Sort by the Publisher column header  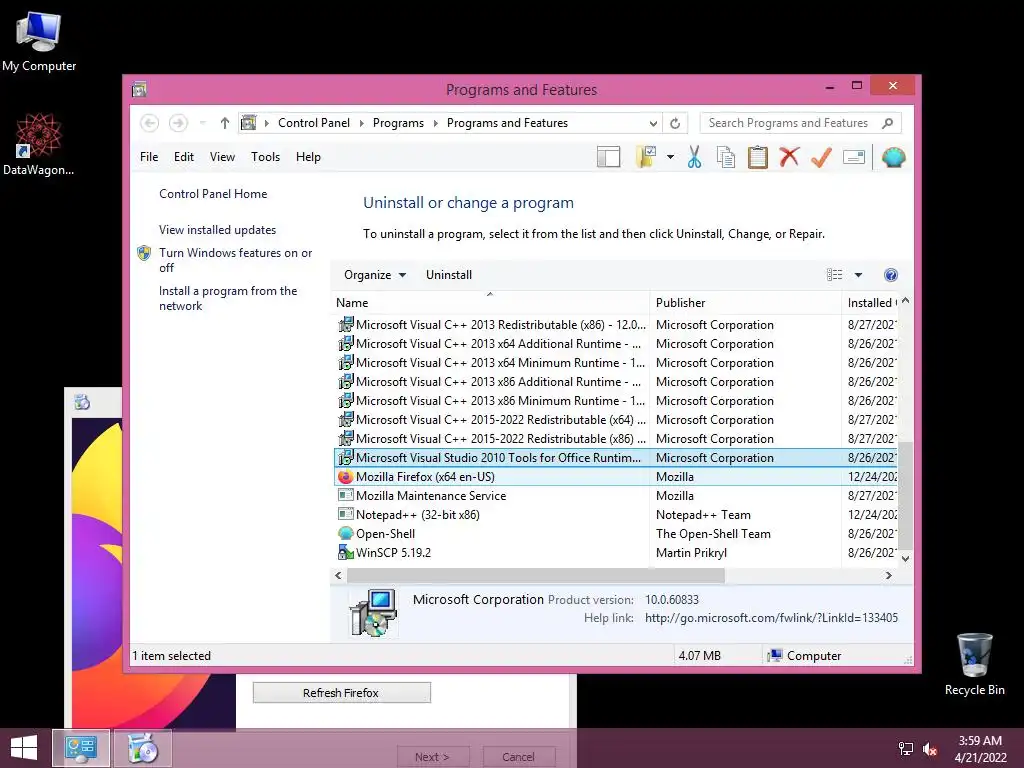pos(746,302)
